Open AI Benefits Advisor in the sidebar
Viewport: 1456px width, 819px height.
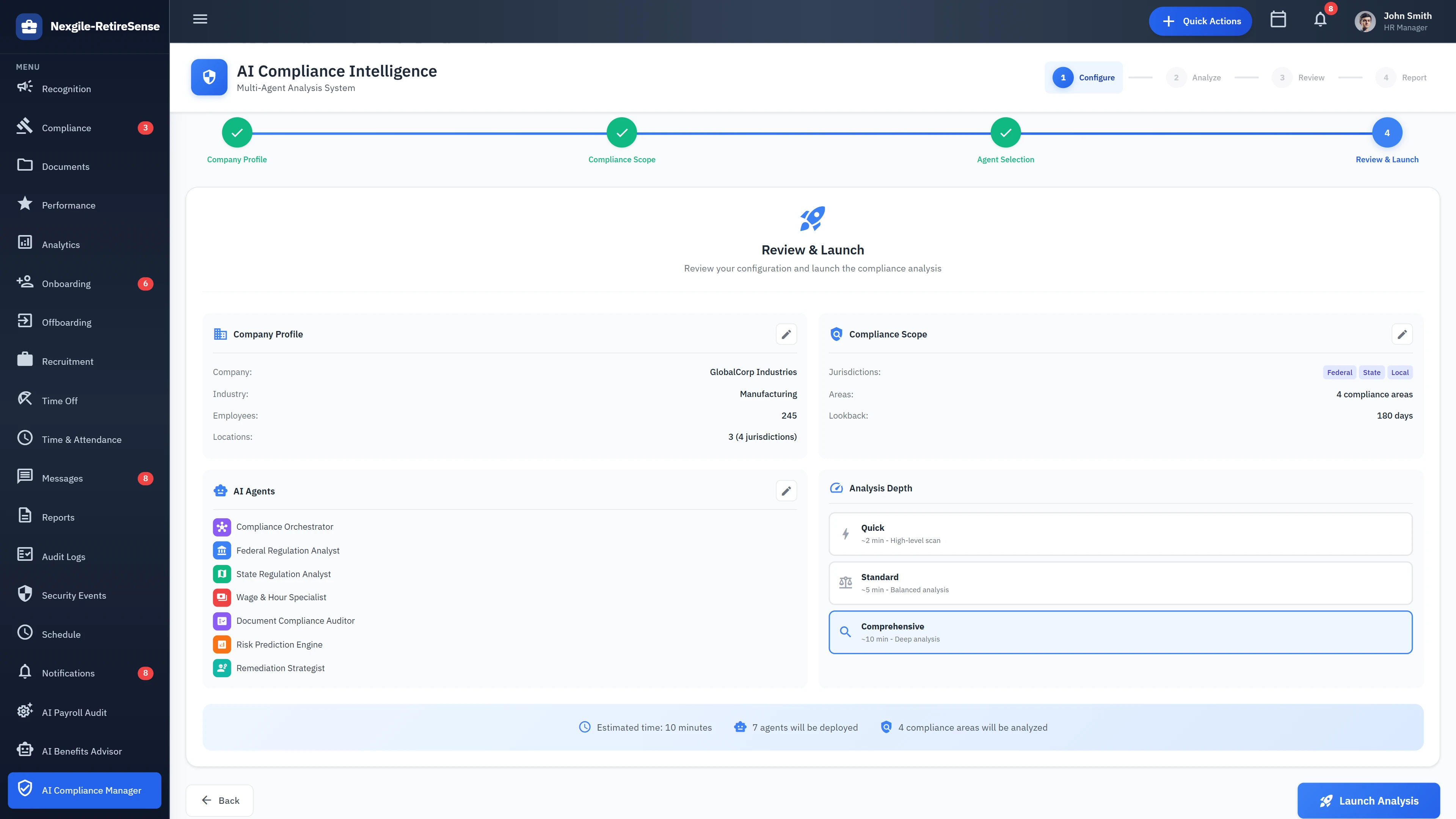tap(82, 751)
